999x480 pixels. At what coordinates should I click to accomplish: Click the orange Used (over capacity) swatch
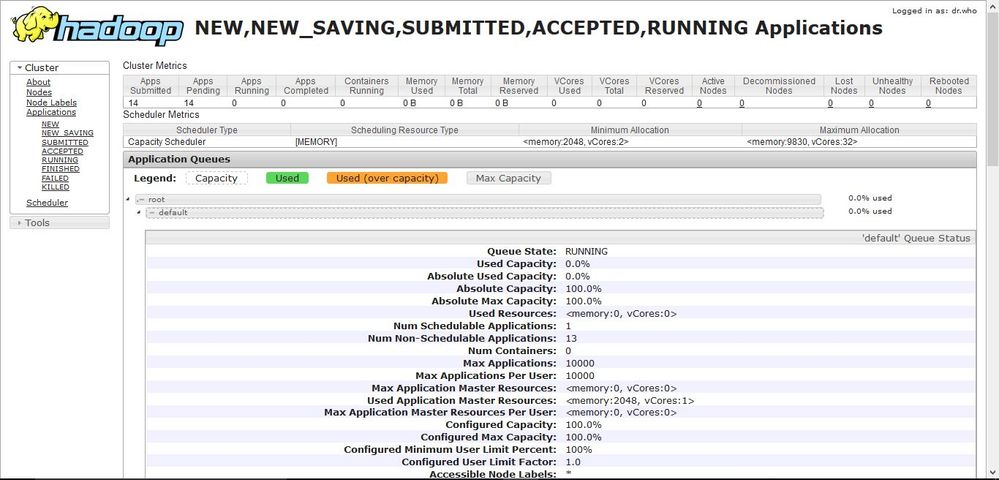pos(387,178)
